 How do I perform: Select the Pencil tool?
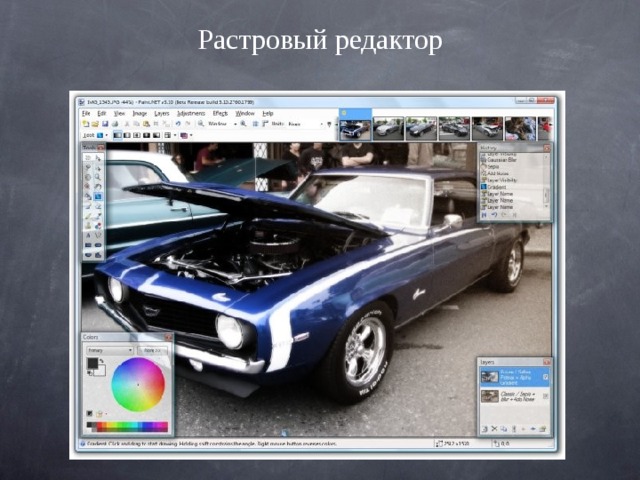[x=88, y=216]
